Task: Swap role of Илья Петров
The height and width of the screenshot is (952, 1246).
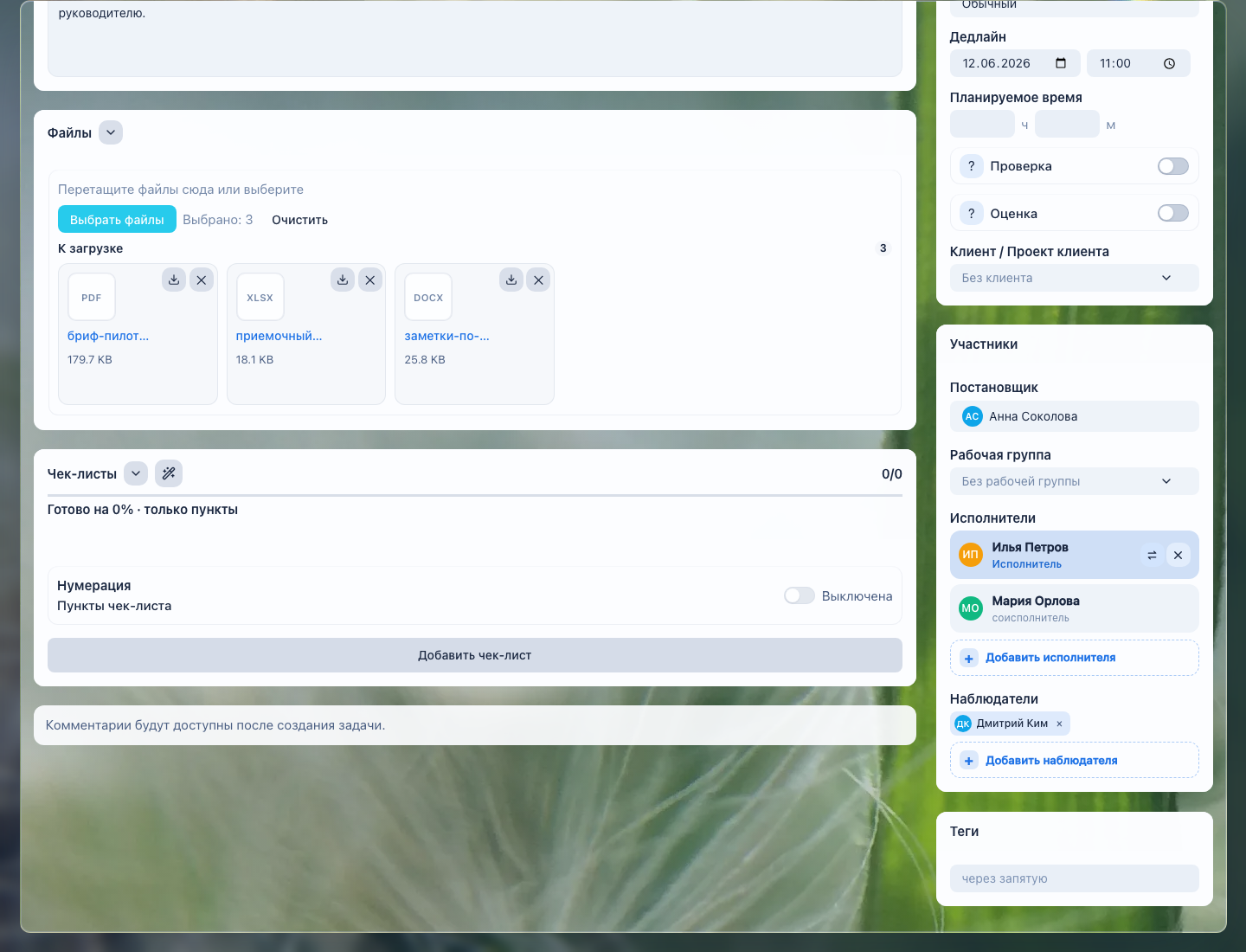Action: coord(1152,555)
